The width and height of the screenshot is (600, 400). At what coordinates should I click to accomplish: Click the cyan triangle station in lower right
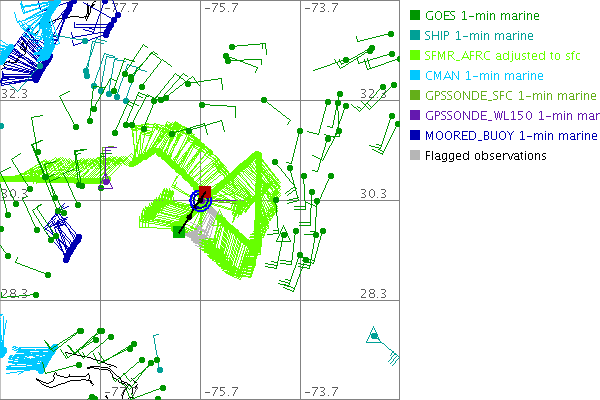[x=372, y=335]
